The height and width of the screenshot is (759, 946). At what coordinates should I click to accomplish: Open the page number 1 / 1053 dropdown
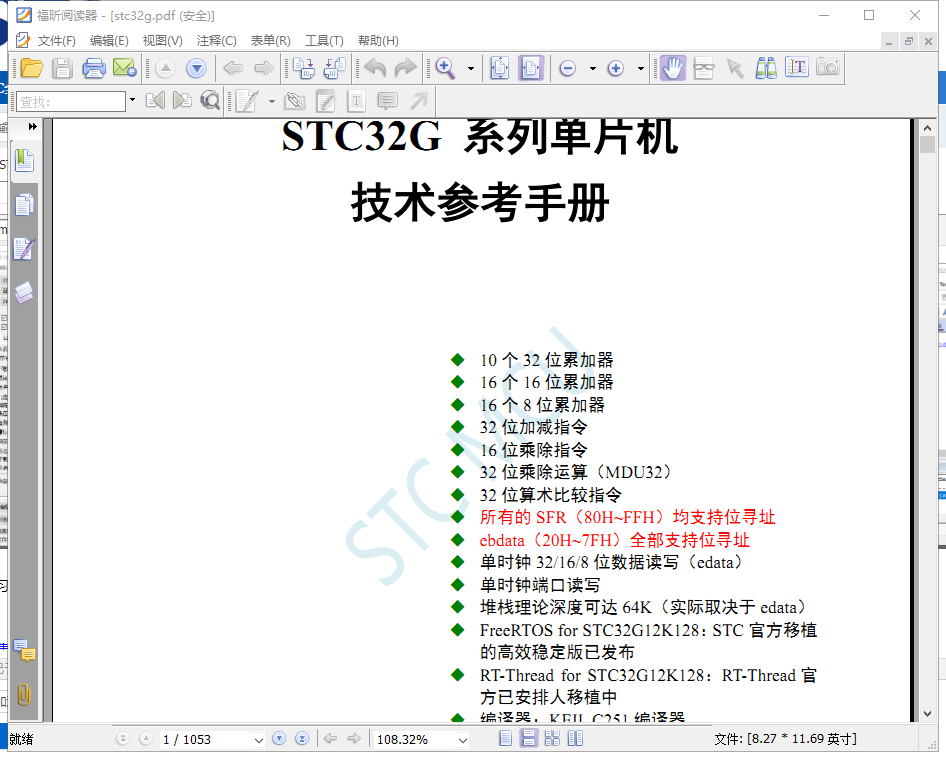point(258,740)
